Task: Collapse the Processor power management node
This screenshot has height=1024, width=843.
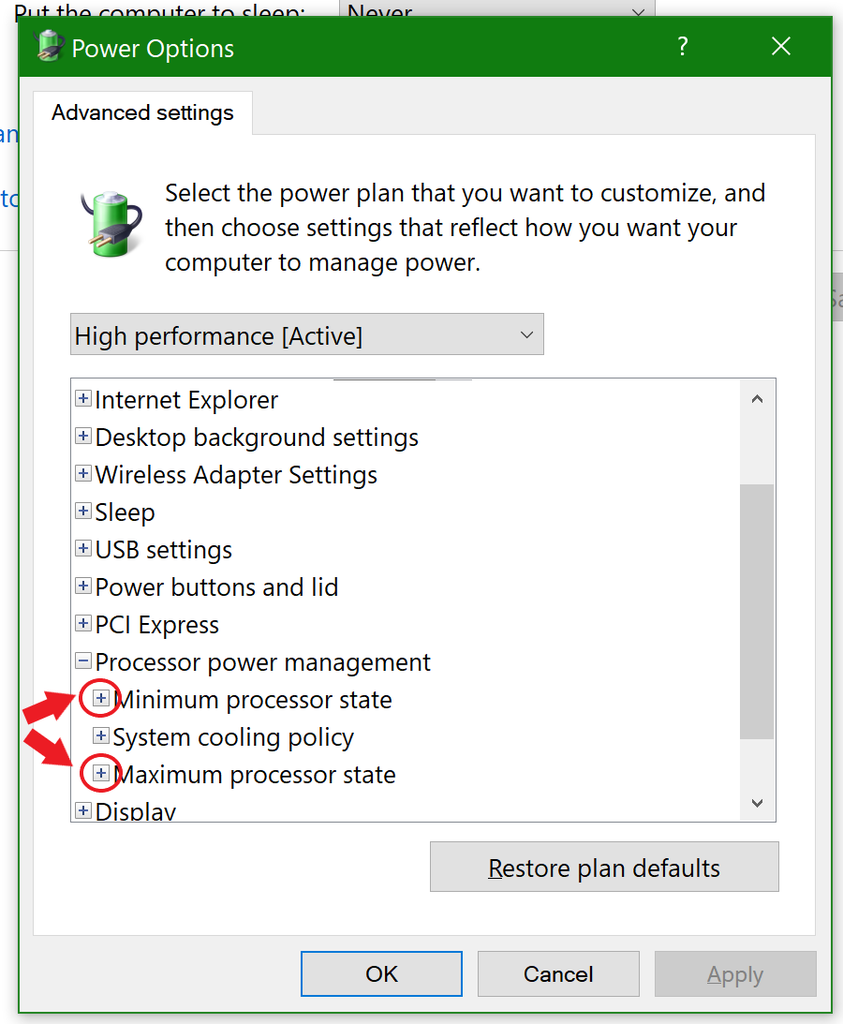Action: point(83,662)
